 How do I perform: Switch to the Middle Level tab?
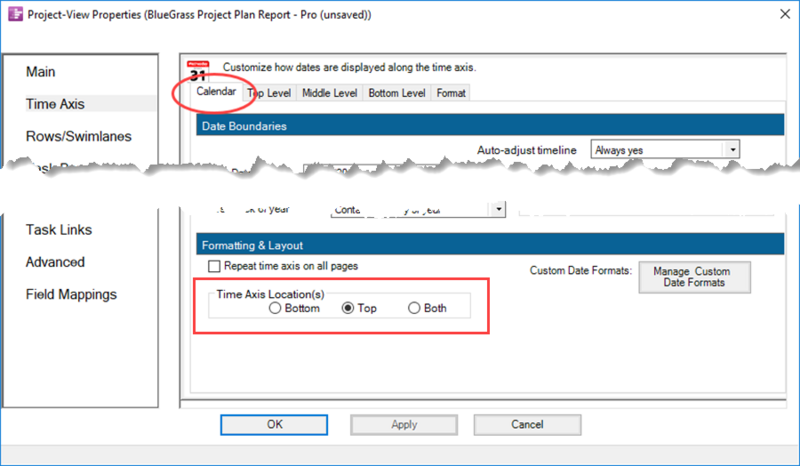[329, 93]
